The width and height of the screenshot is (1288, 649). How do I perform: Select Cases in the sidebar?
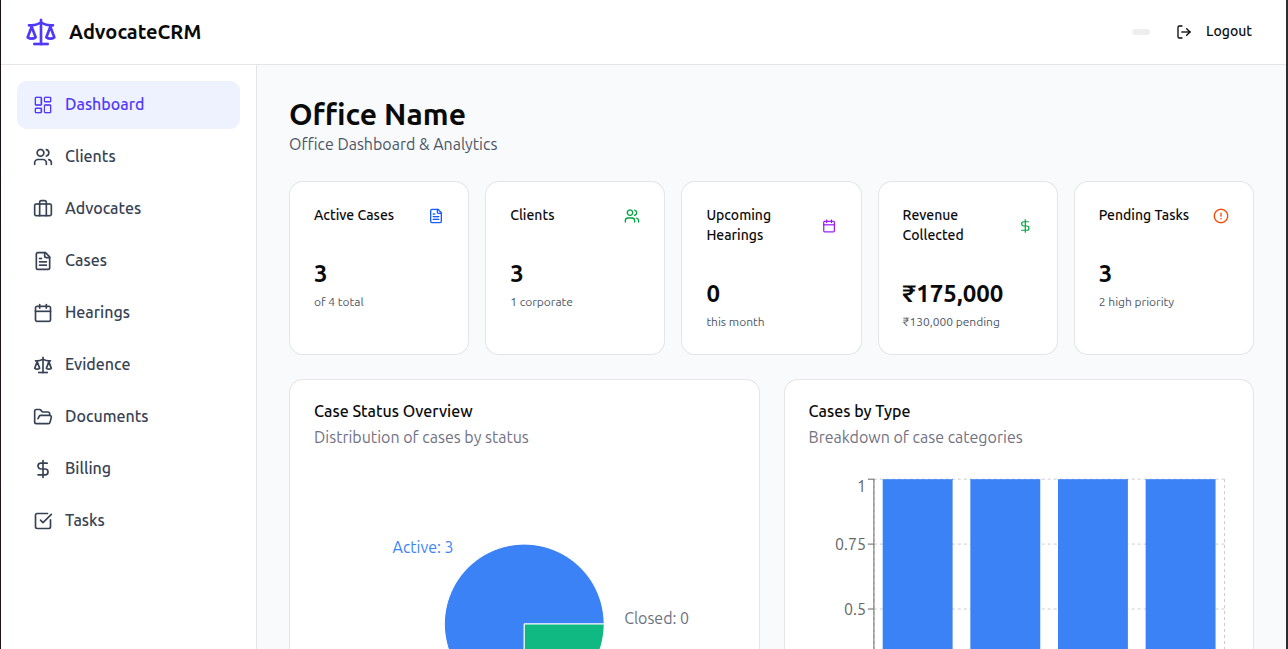(x=128, y=261)
